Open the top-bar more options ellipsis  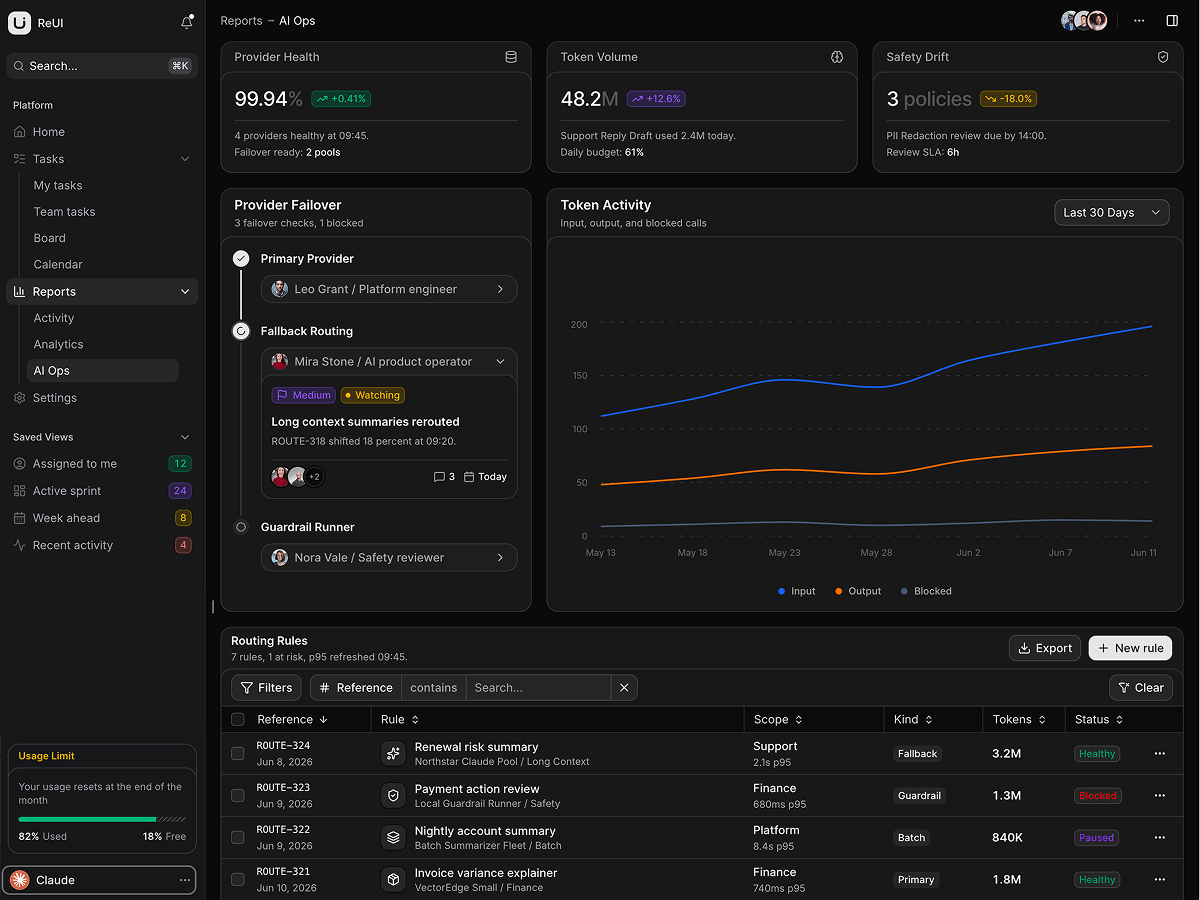[x=1139, y=20]
